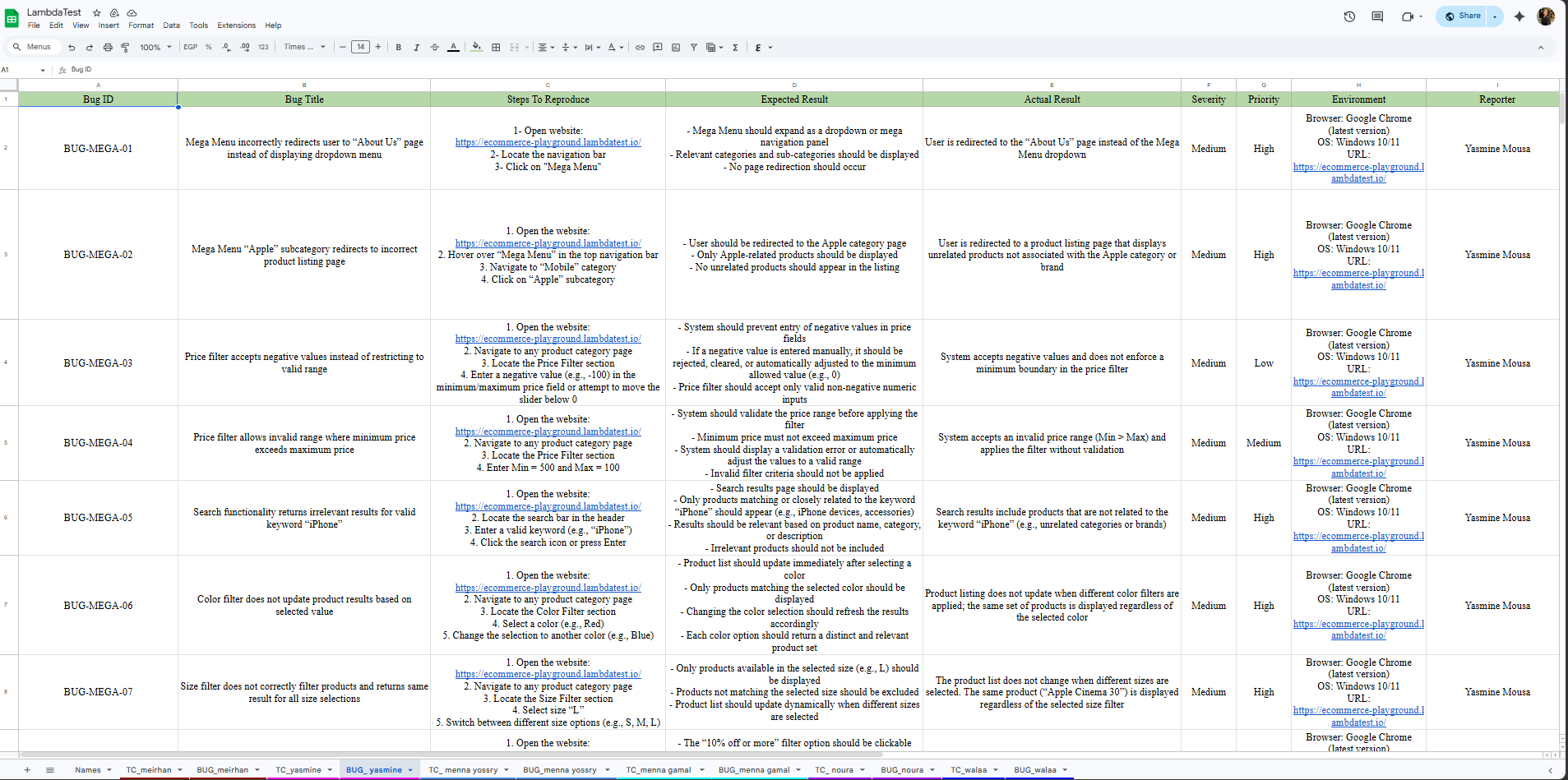Open the Insert menu
Viewport: 1568px width, 780px height.
point(109,25)
